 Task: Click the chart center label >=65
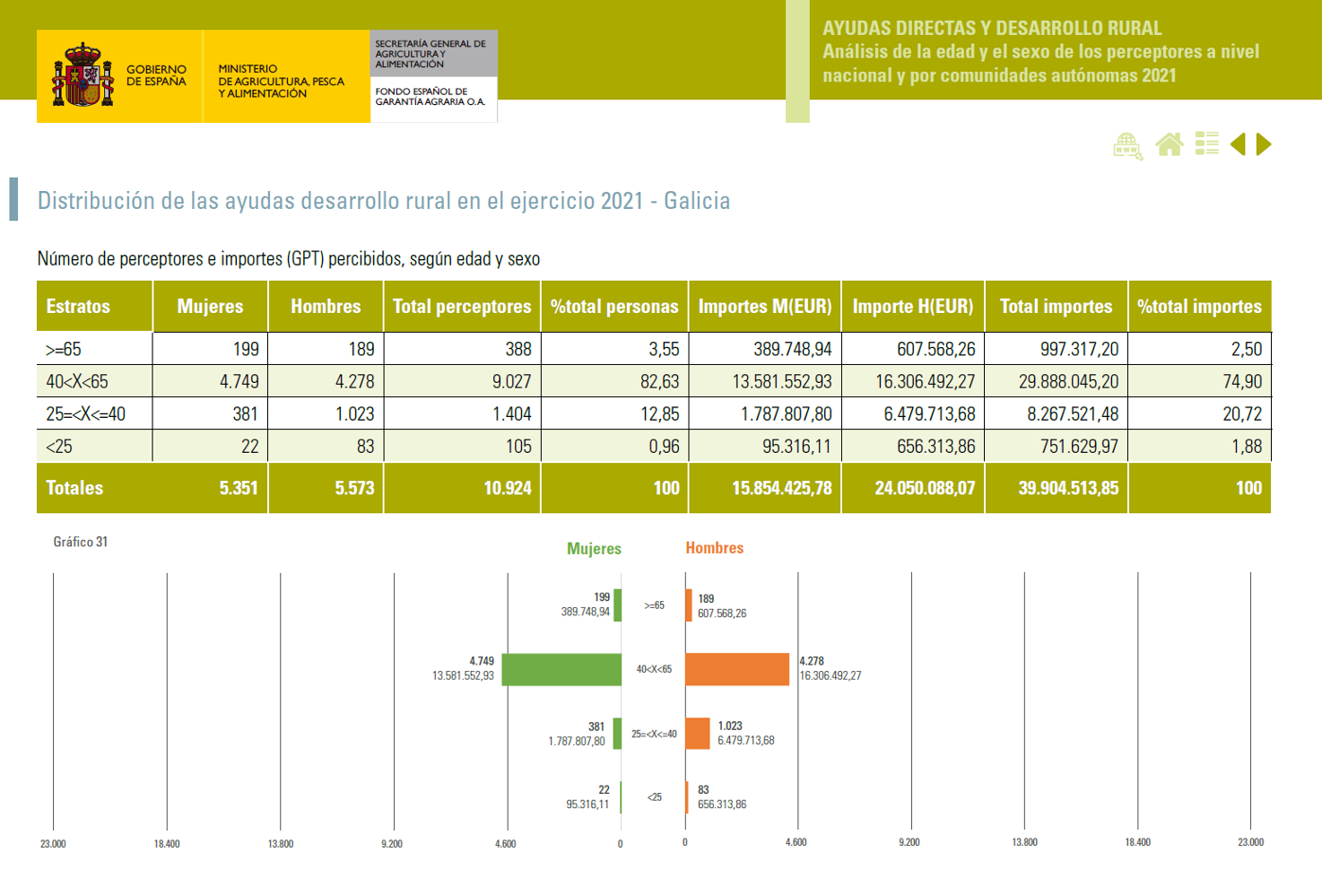[654, 605]
